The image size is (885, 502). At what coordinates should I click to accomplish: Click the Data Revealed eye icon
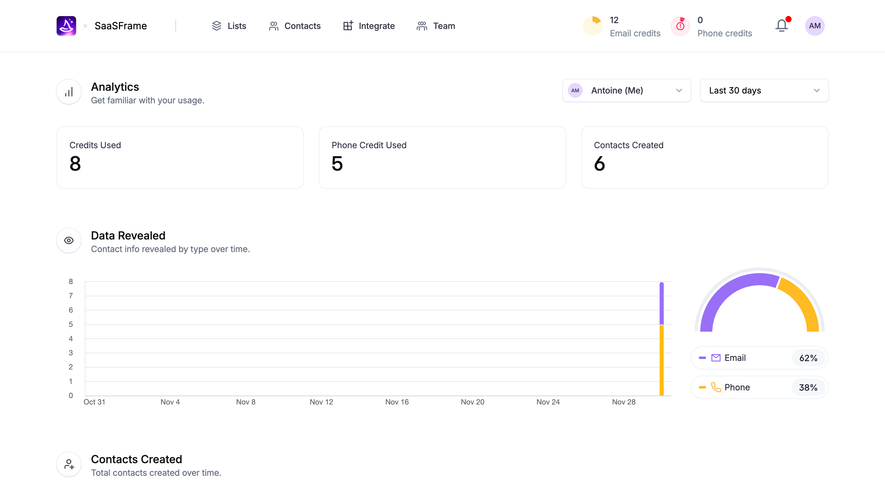pos(69,241)
